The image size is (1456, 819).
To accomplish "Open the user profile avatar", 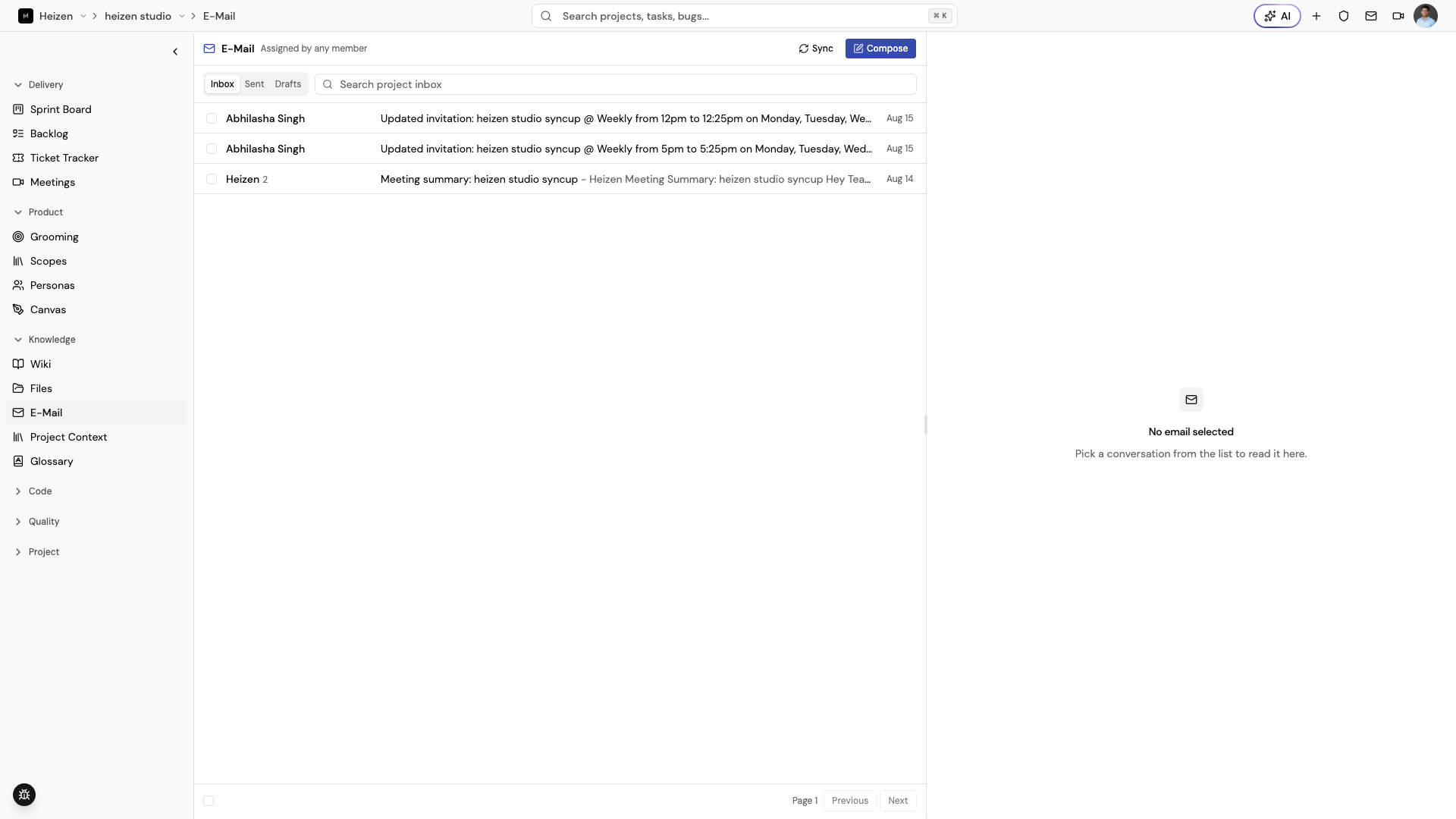I will pyautogui.click(x=1426, y=16).
